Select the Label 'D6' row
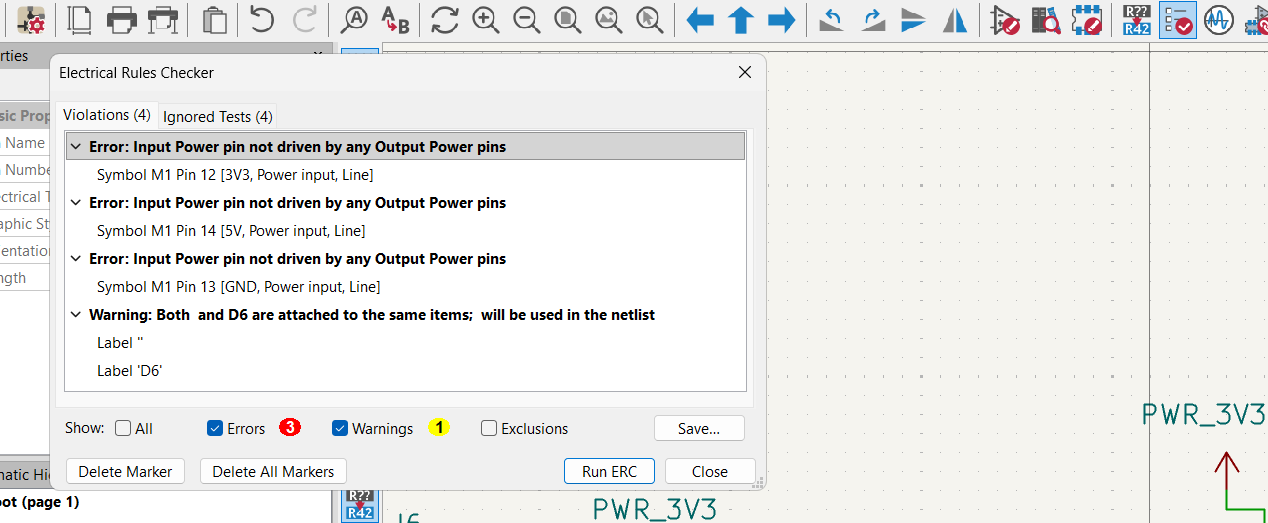Image resolution: width=1268 pixels, height=523 pixels. coord(405,371)
